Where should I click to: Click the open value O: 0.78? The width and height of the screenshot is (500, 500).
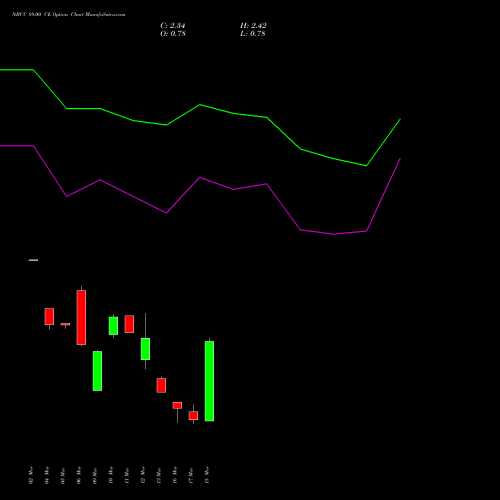pyautogui.click(x=173, y=34)
